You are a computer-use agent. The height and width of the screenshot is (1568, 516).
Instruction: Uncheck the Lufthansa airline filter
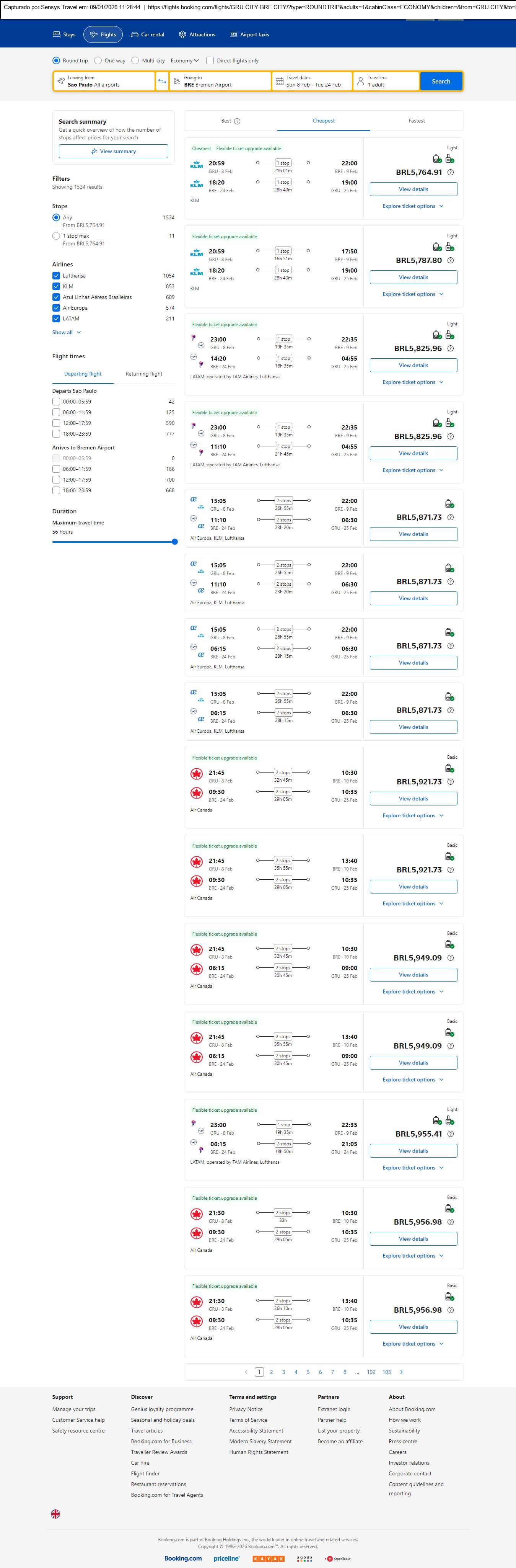tap(56, 276)
